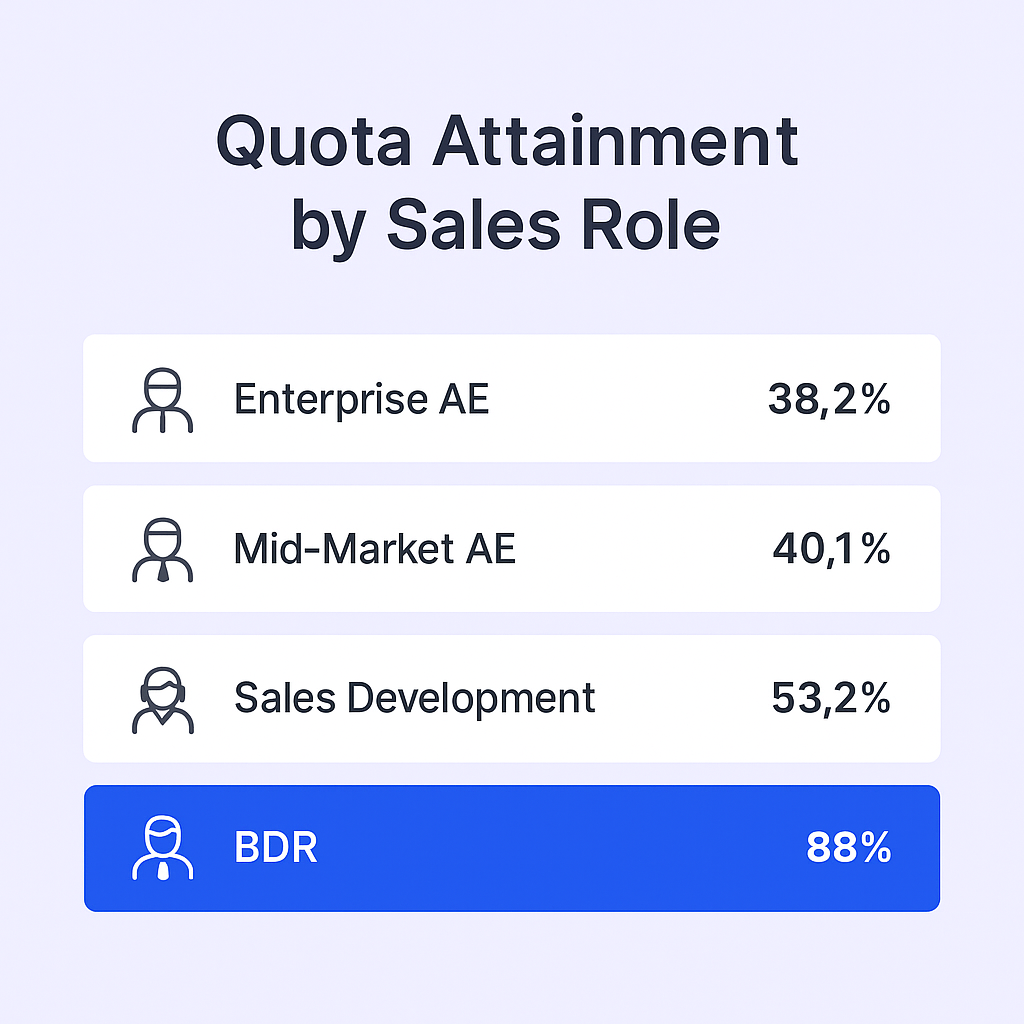1024x1024 pixels.
Task: Select the Sales Development label text
Action: coord(414,698)
